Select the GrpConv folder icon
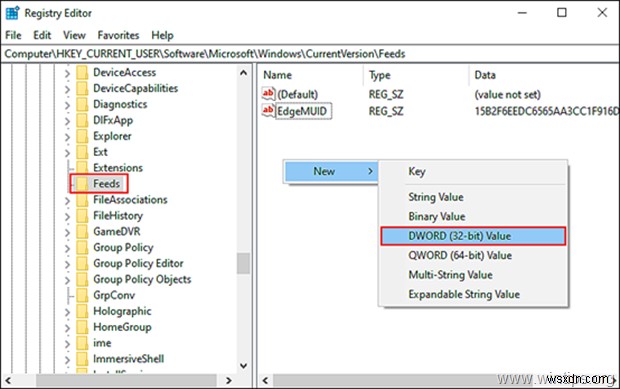620x389 pixels. (82, 295)
